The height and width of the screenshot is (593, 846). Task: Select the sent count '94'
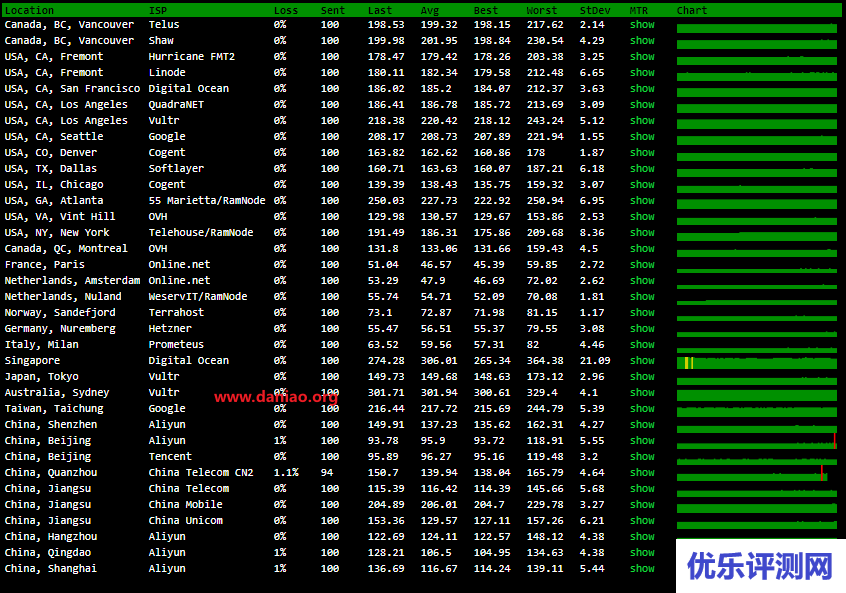pyautogui.click(x=327, y=473)
